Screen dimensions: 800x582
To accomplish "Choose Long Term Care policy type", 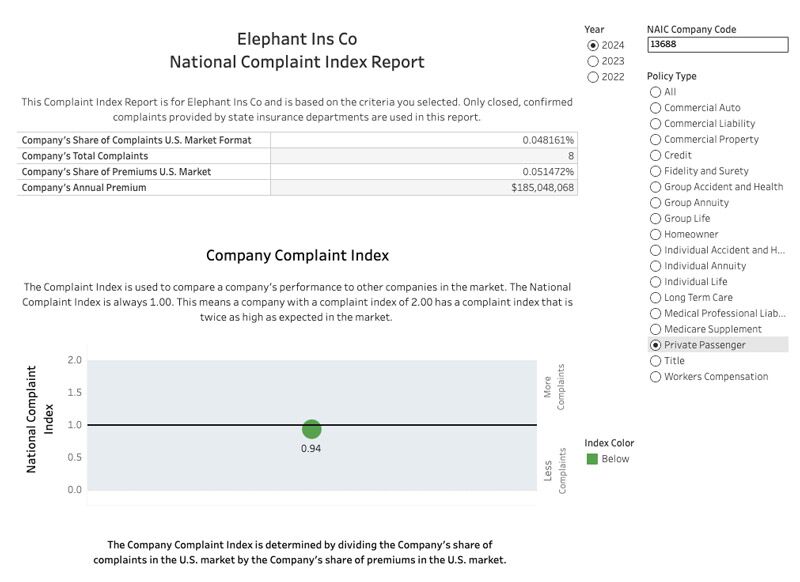I will 656,297.
